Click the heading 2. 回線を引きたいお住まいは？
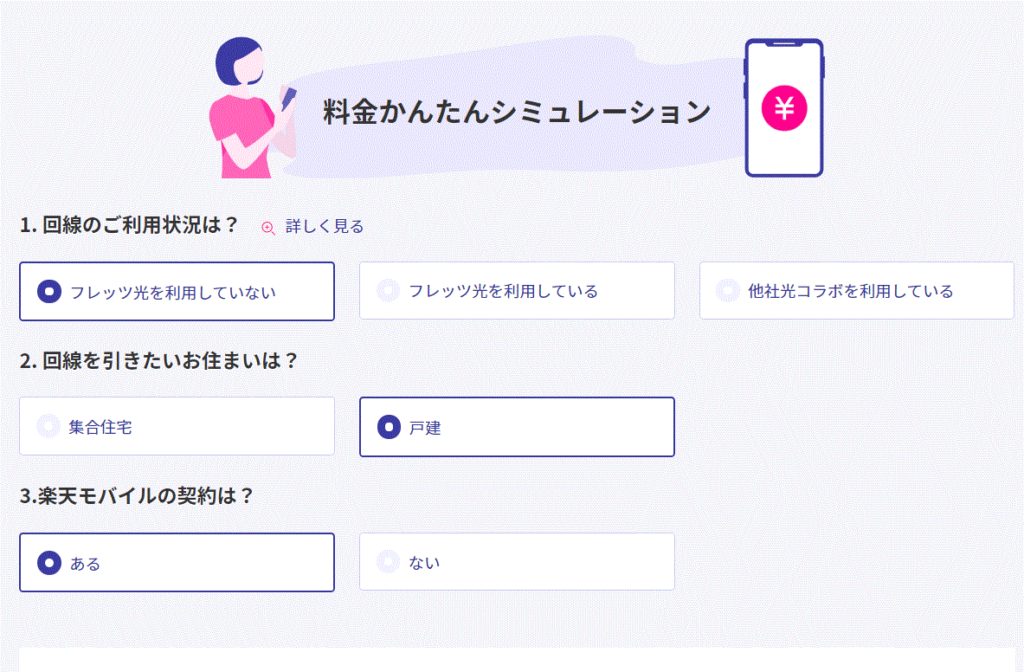Image resolution: width=1024 pixels, height=672 pixels. point(159,360)
